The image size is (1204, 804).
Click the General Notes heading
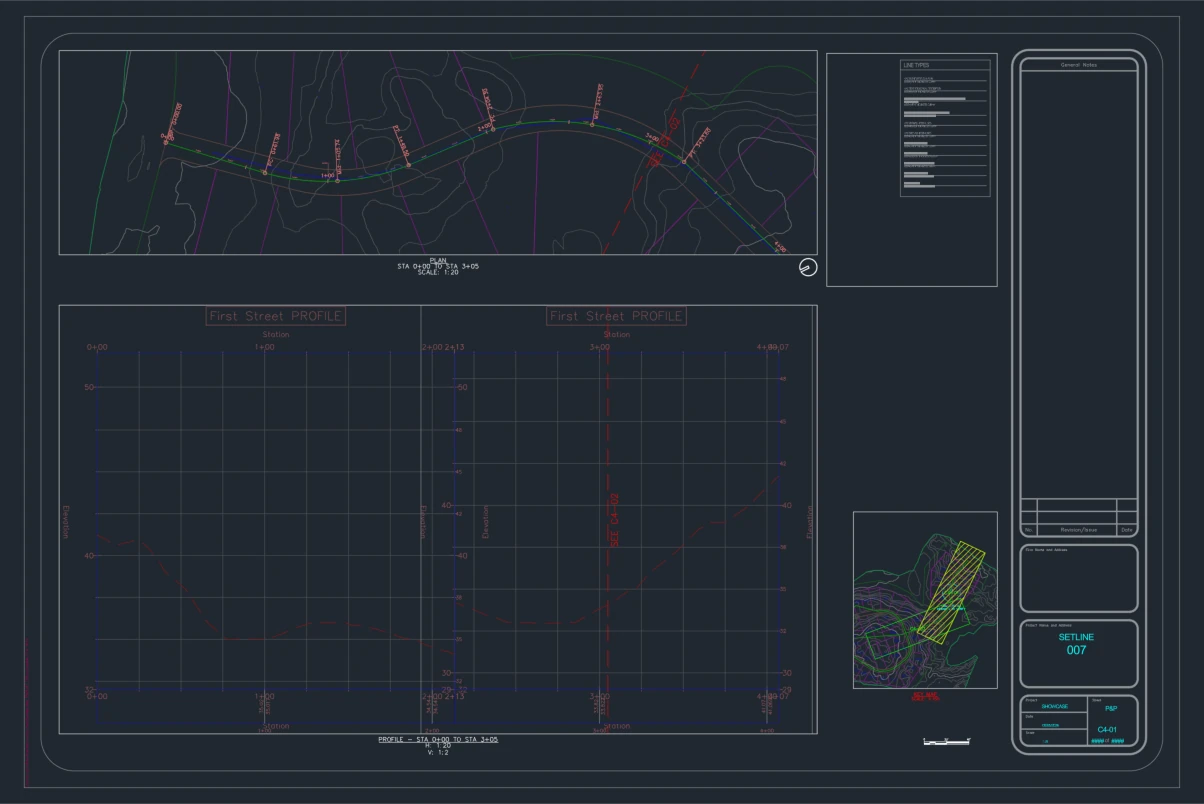(1079, 65)
